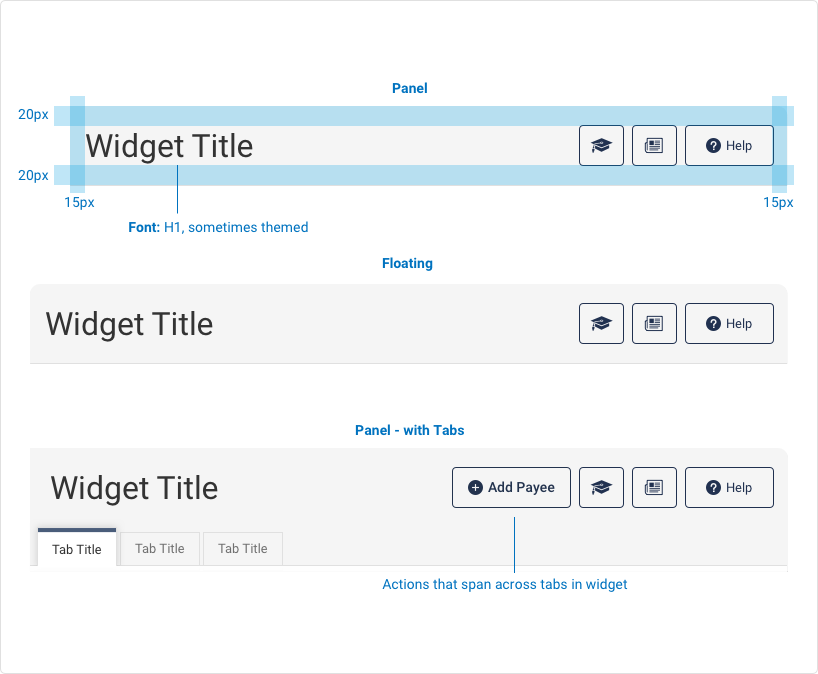Click the Widget Title heading in the top Panel
Screen dimensions: 818x674
pyautogui.click(x=168, y=146)
